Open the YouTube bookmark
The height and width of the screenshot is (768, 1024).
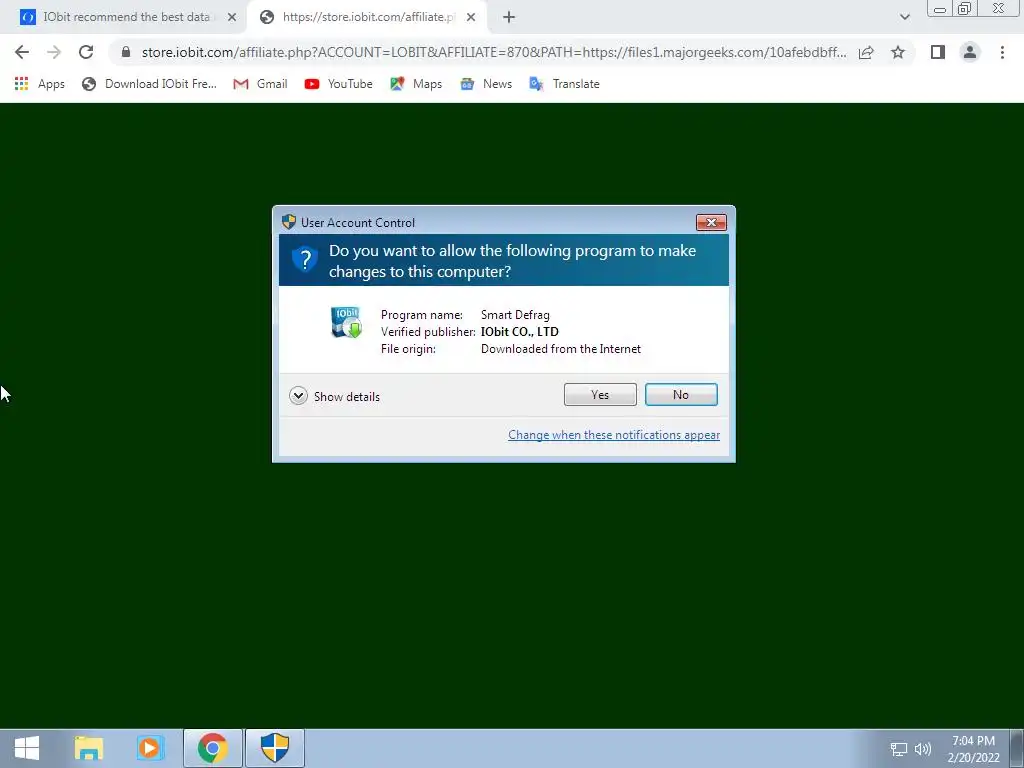338,84
